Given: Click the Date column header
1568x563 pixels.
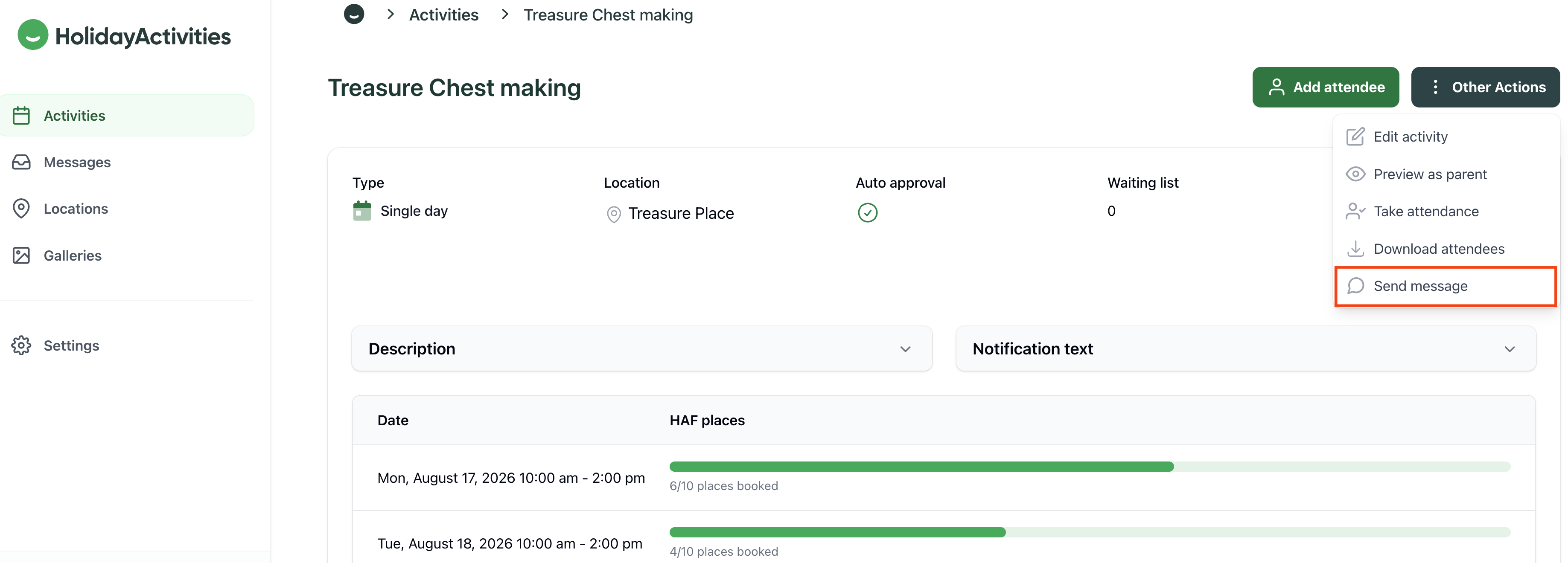Looking at the screenshot, I should [393, 420].
